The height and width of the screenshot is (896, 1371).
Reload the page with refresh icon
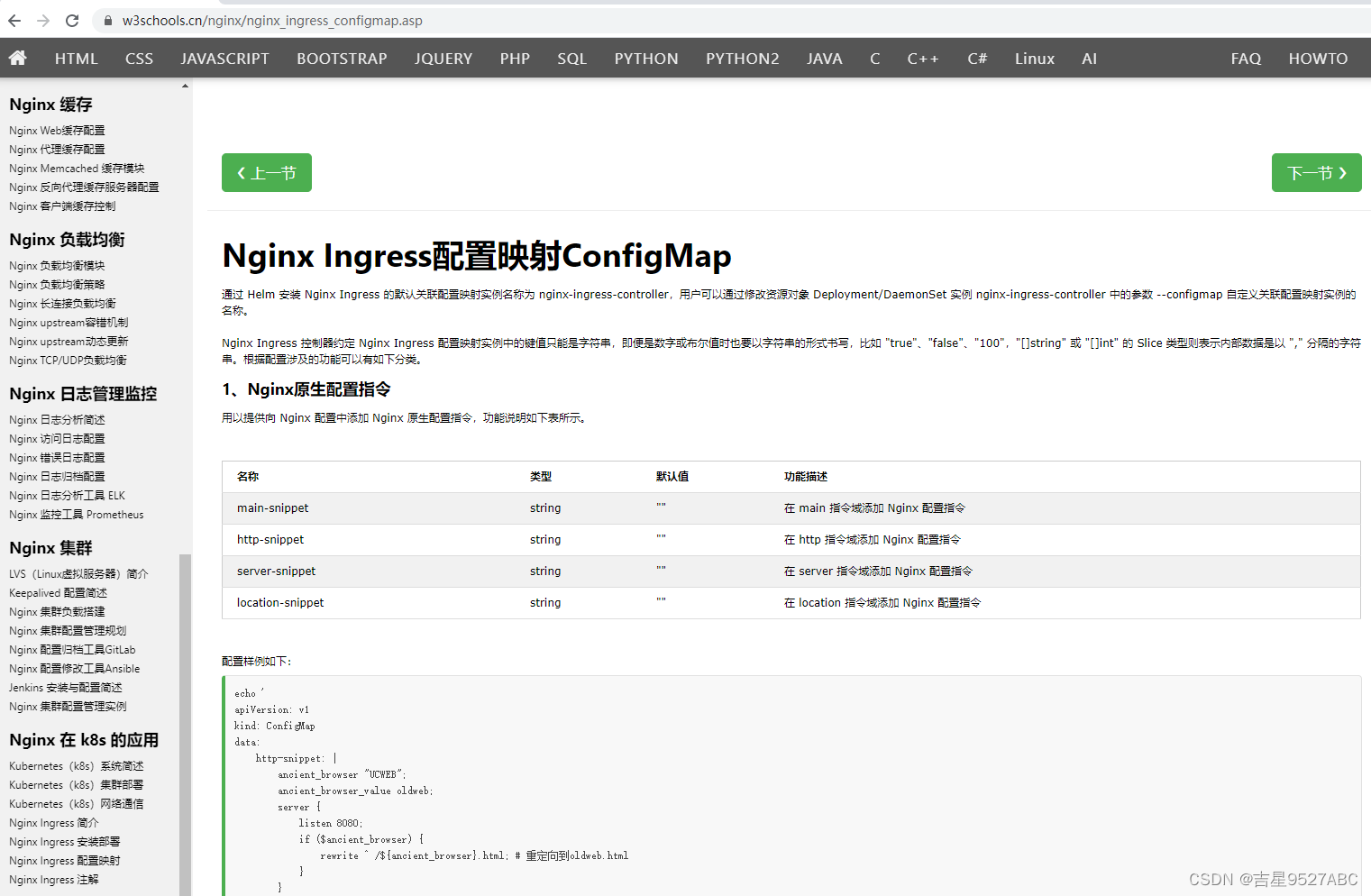coord(72,20)
